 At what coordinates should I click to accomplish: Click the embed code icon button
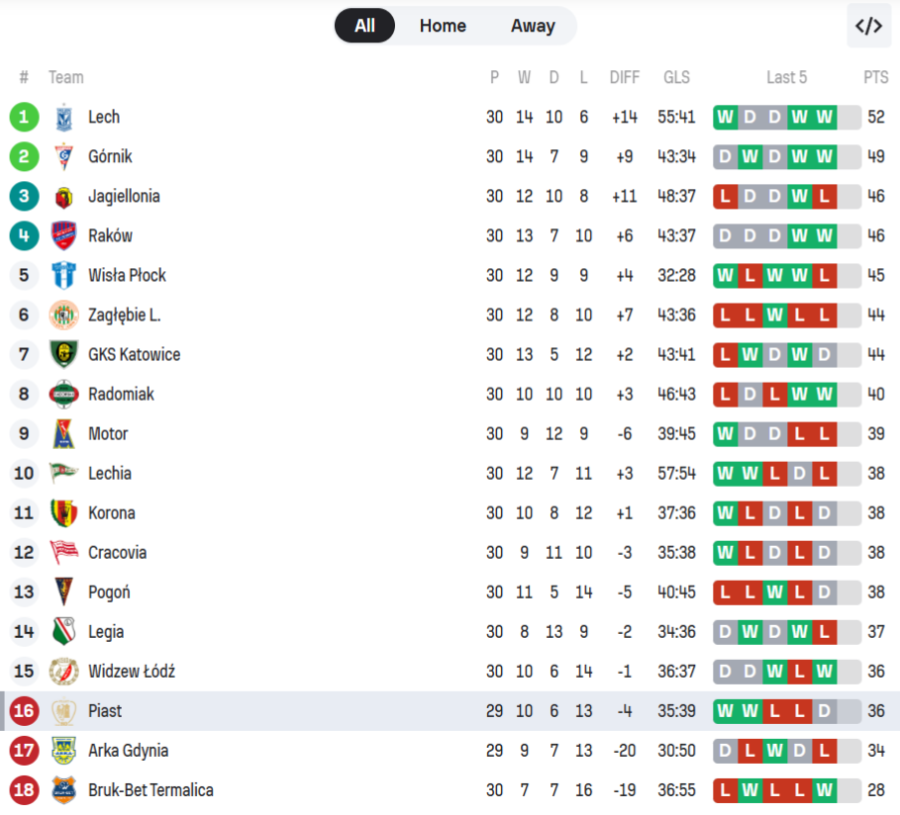click(x=868, y=26)
